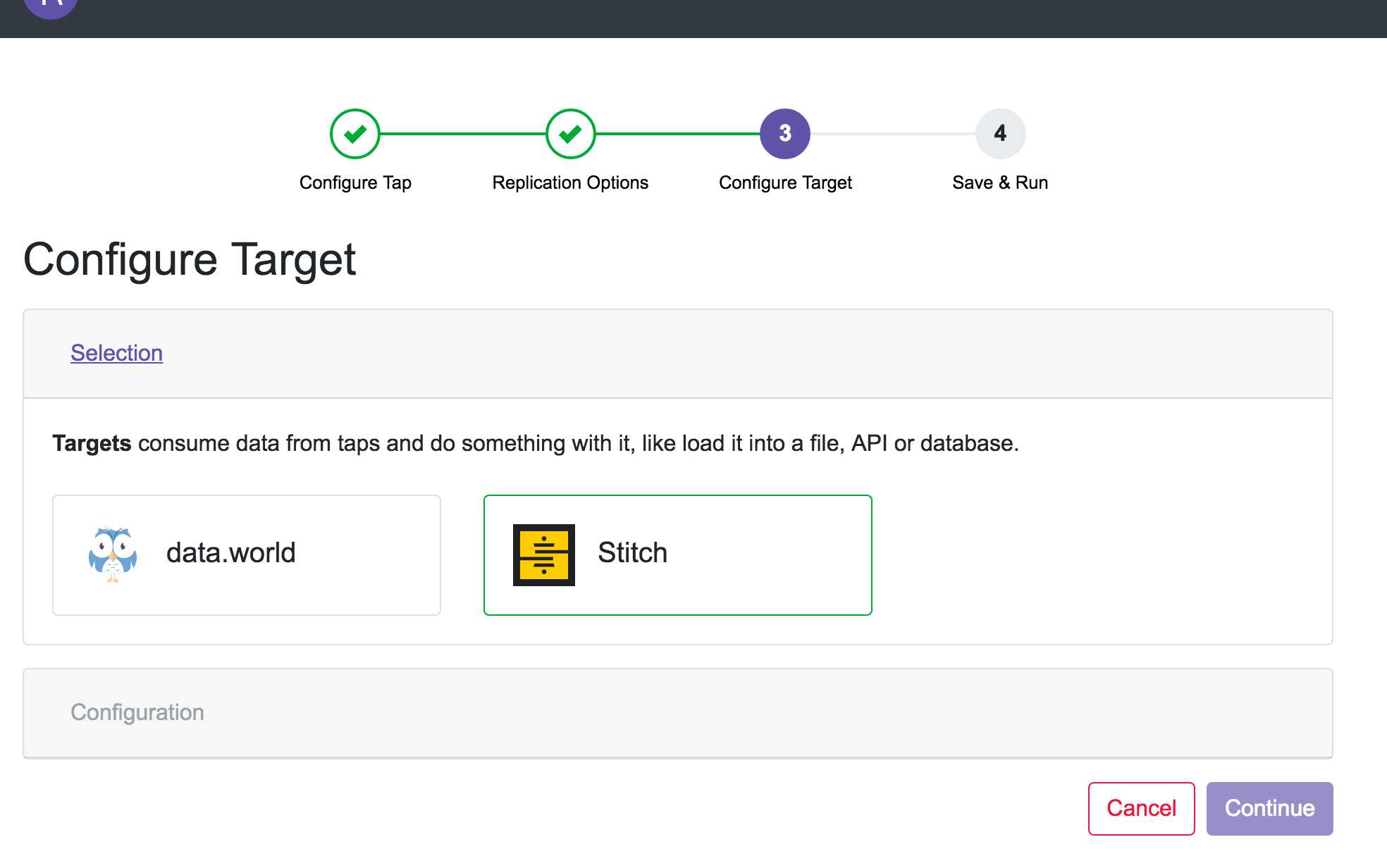
Task: Click the Configure Tap completed step checkmark
Action: tap(355, 134)
